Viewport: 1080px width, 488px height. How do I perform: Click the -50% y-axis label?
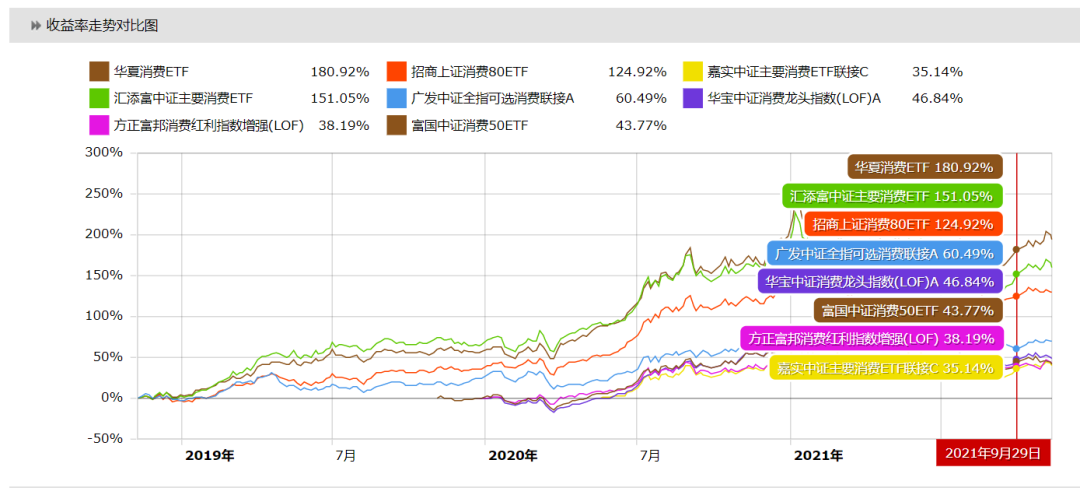coord(105,439)
